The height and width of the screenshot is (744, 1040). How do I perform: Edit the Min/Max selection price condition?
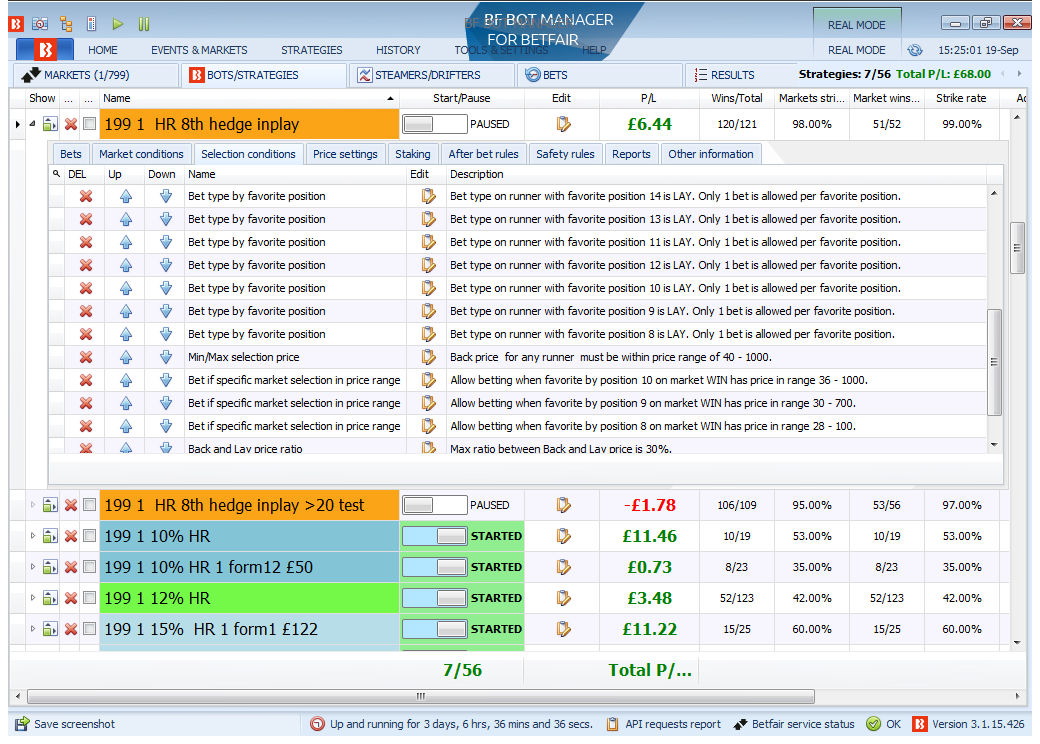428,357
